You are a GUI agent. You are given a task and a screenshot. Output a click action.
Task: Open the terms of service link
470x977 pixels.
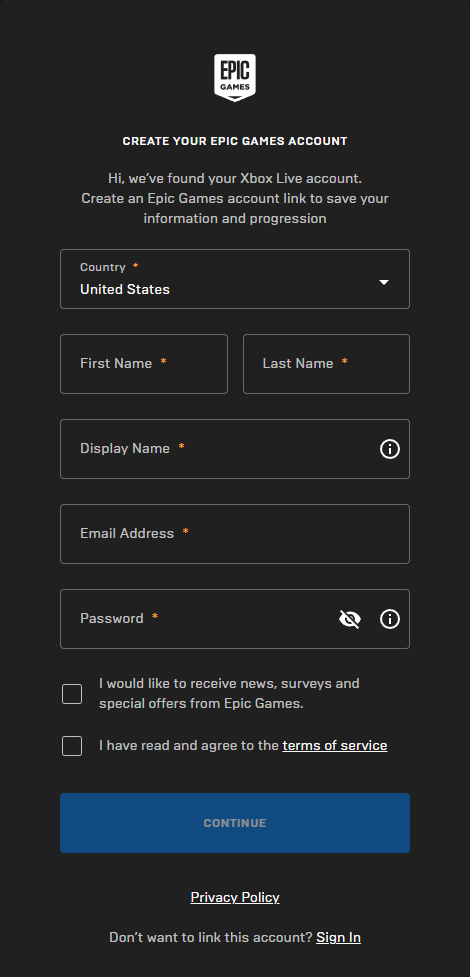coord(335,745)
